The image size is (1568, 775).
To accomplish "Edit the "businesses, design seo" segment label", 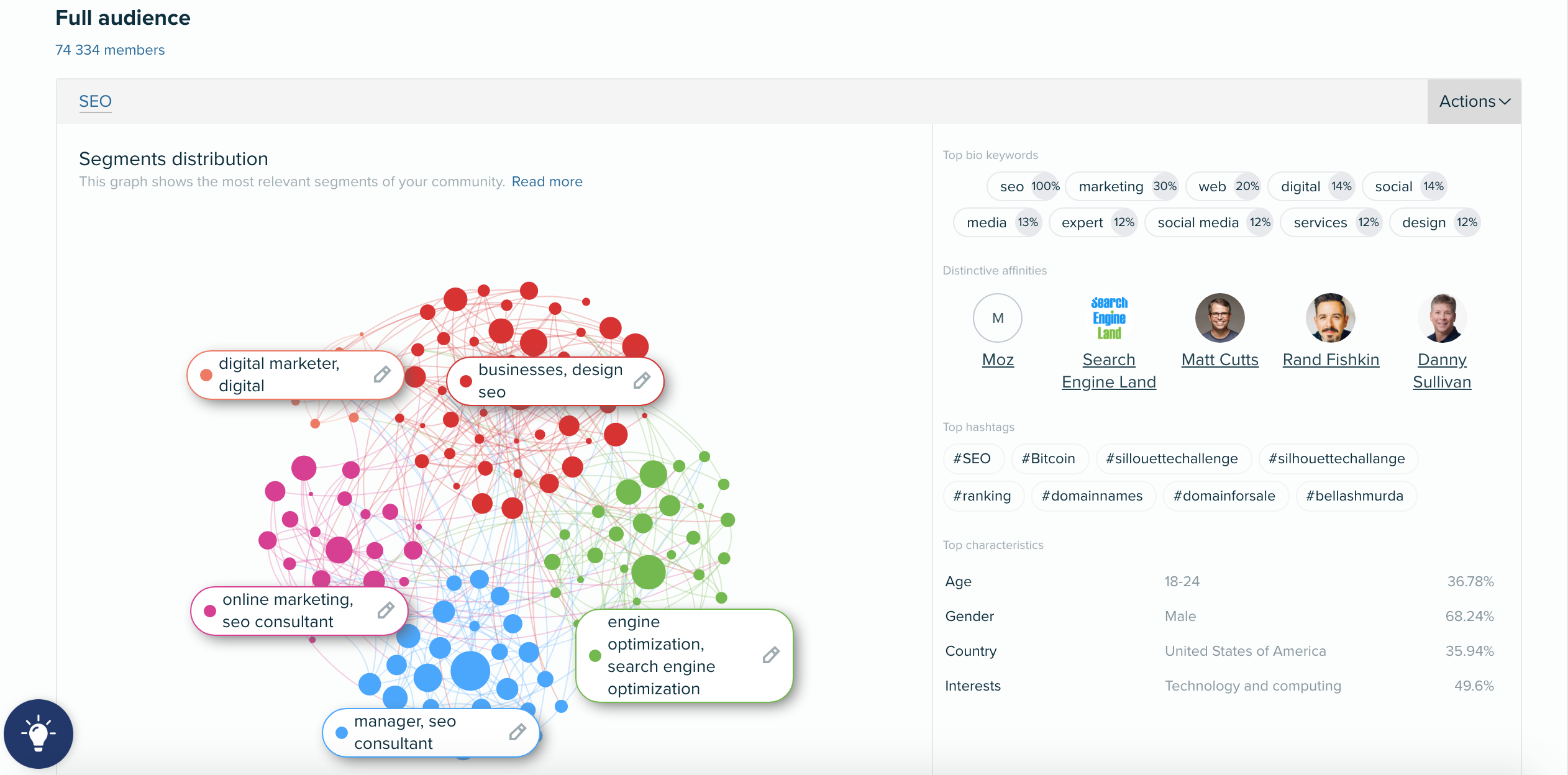I will (x=642, y=380).
